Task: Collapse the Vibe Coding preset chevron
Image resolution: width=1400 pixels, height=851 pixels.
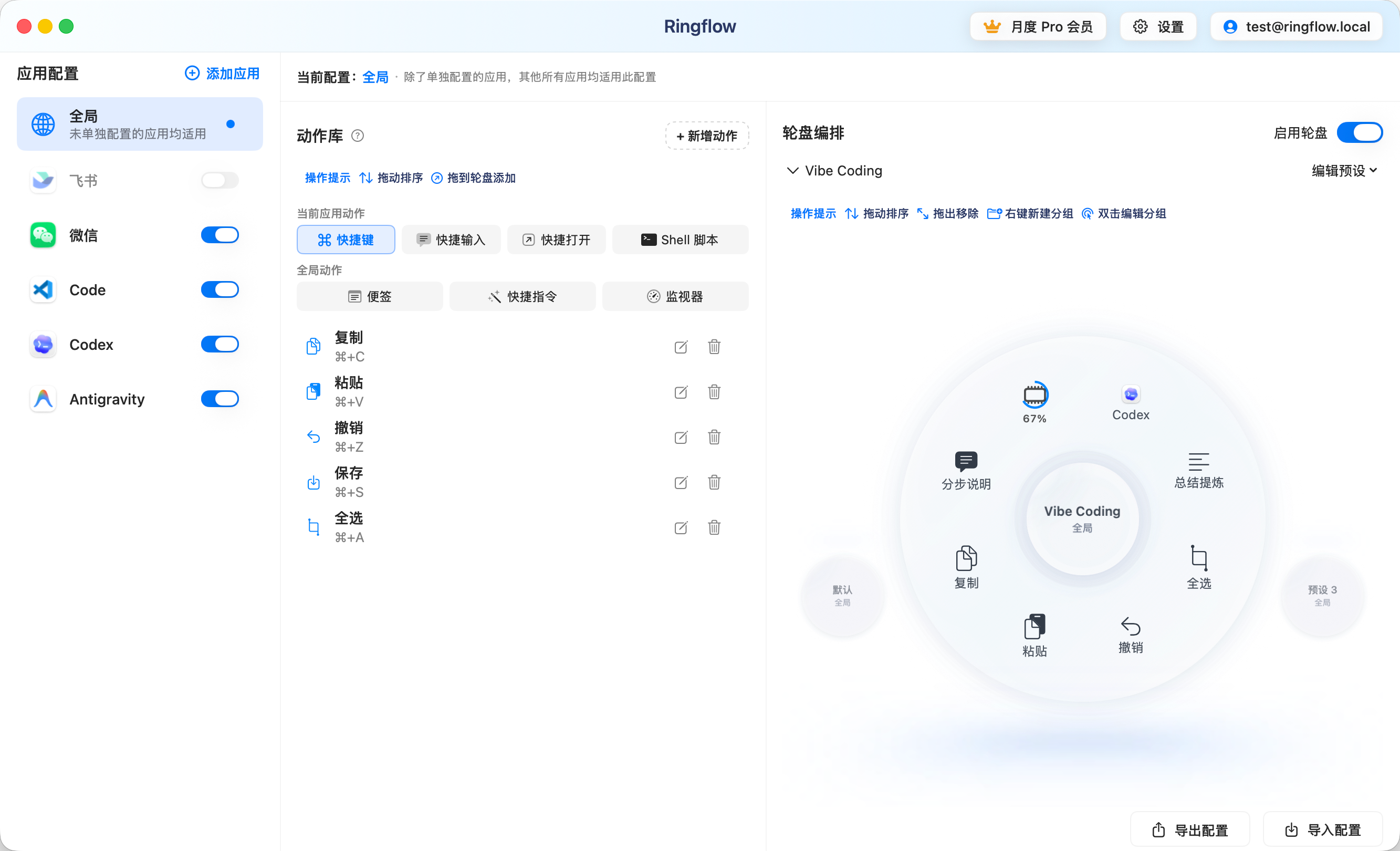Action: [x=792, y=171]
